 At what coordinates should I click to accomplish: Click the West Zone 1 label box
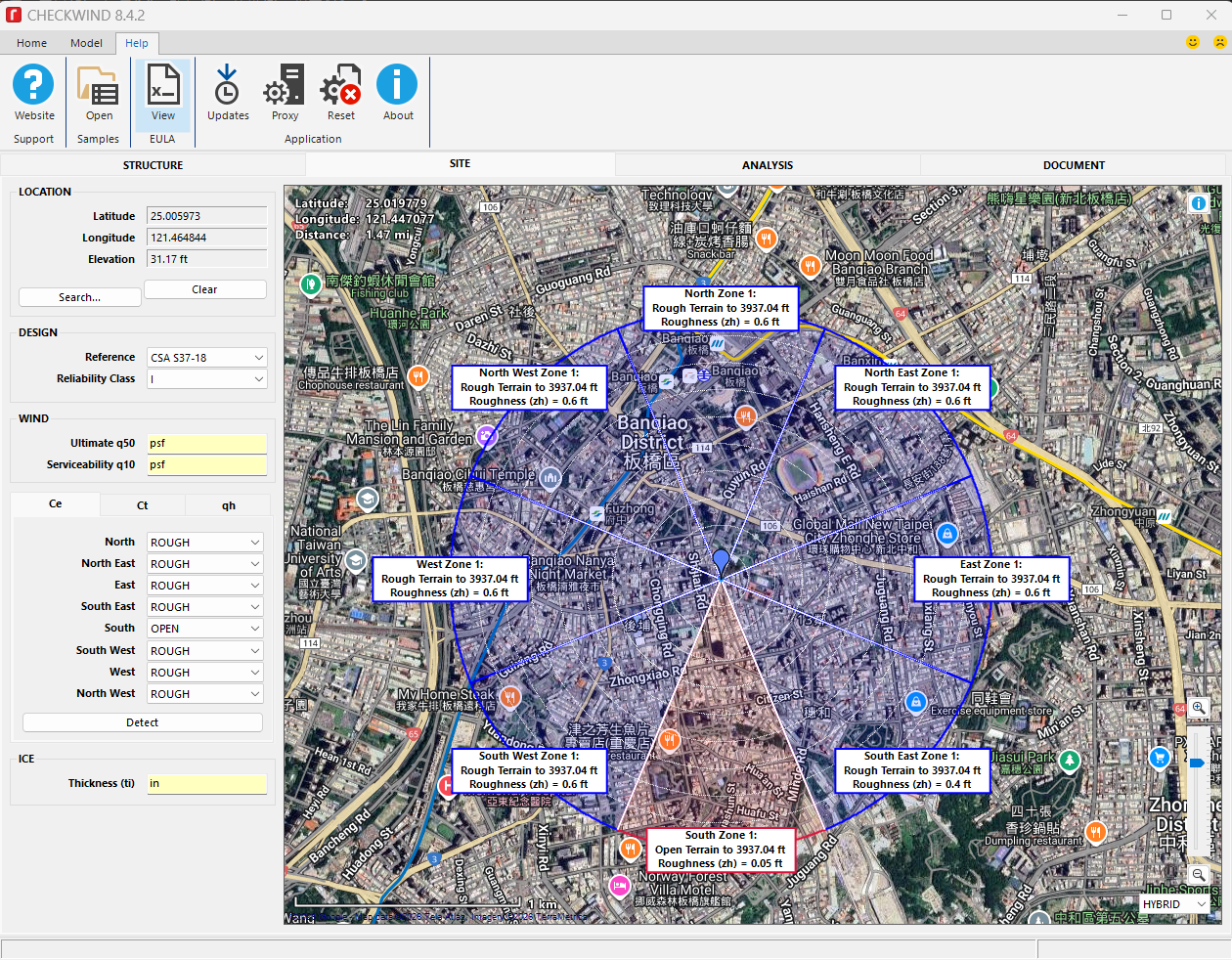tap(450, 579)
